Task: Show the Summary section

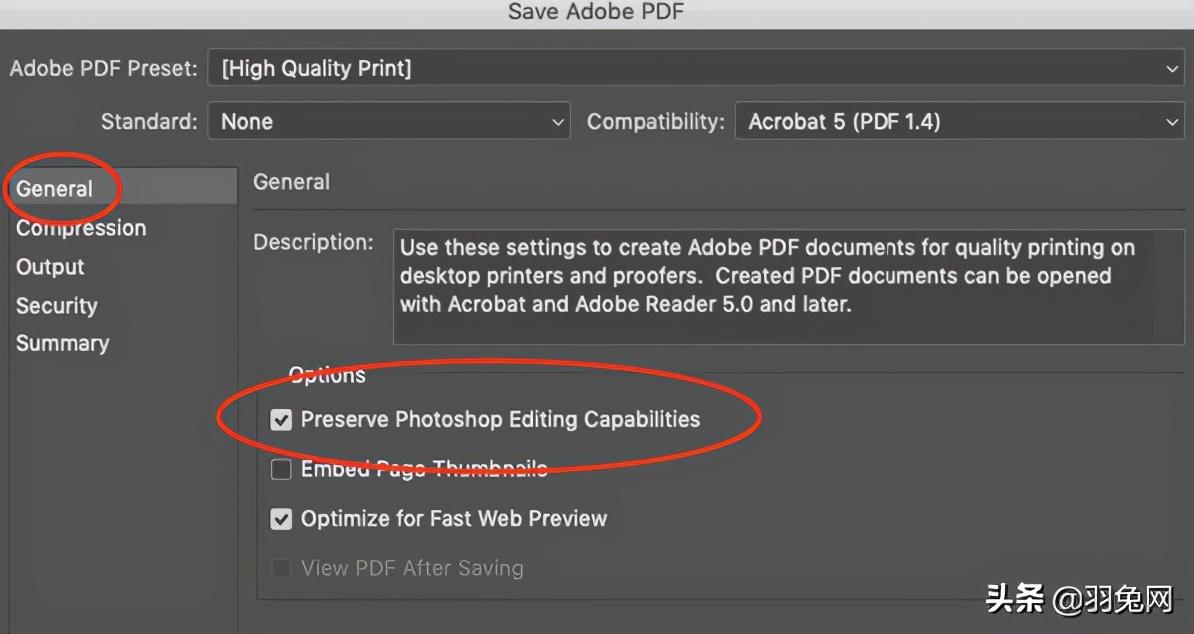Action: point(62,344)
